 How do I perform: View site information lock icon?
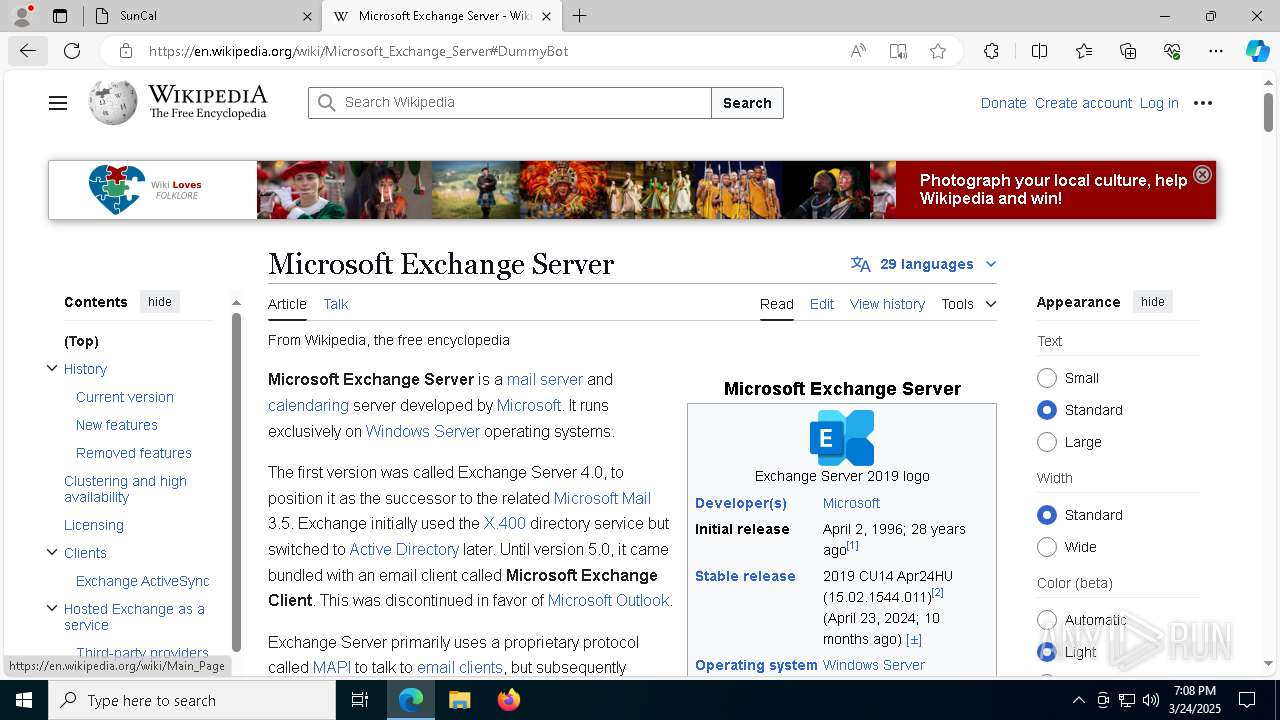coord(125,51)
